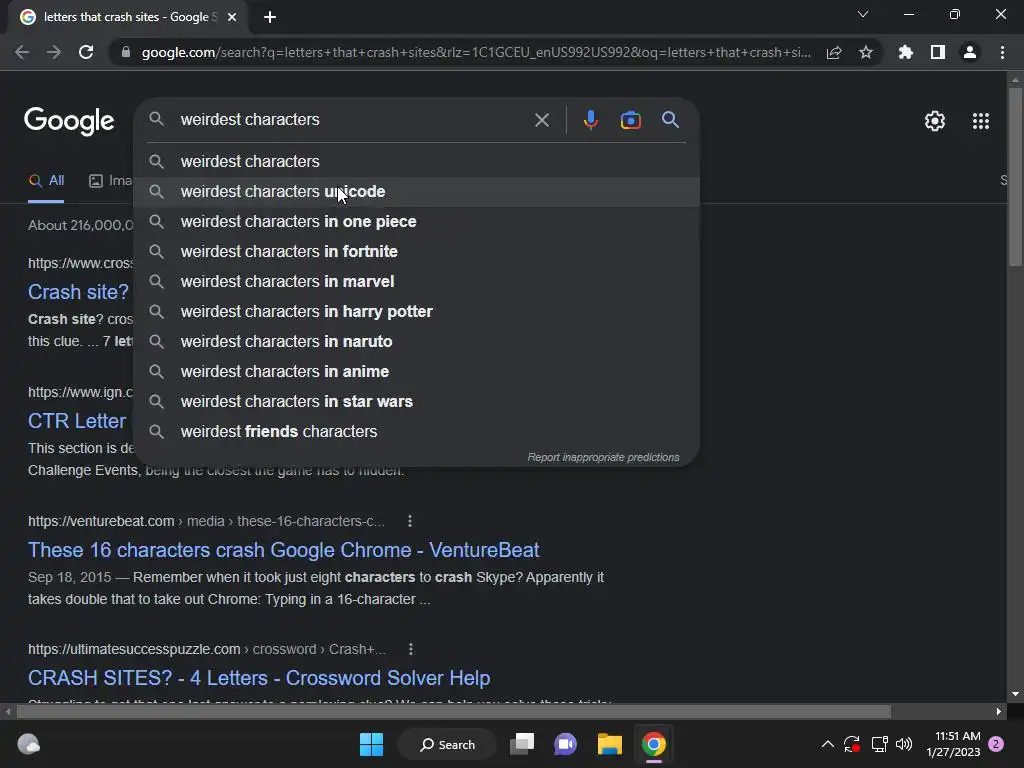Click Chrome icon in the taskbar
This screenshot has width=1024, height=768.
(654, 744)
